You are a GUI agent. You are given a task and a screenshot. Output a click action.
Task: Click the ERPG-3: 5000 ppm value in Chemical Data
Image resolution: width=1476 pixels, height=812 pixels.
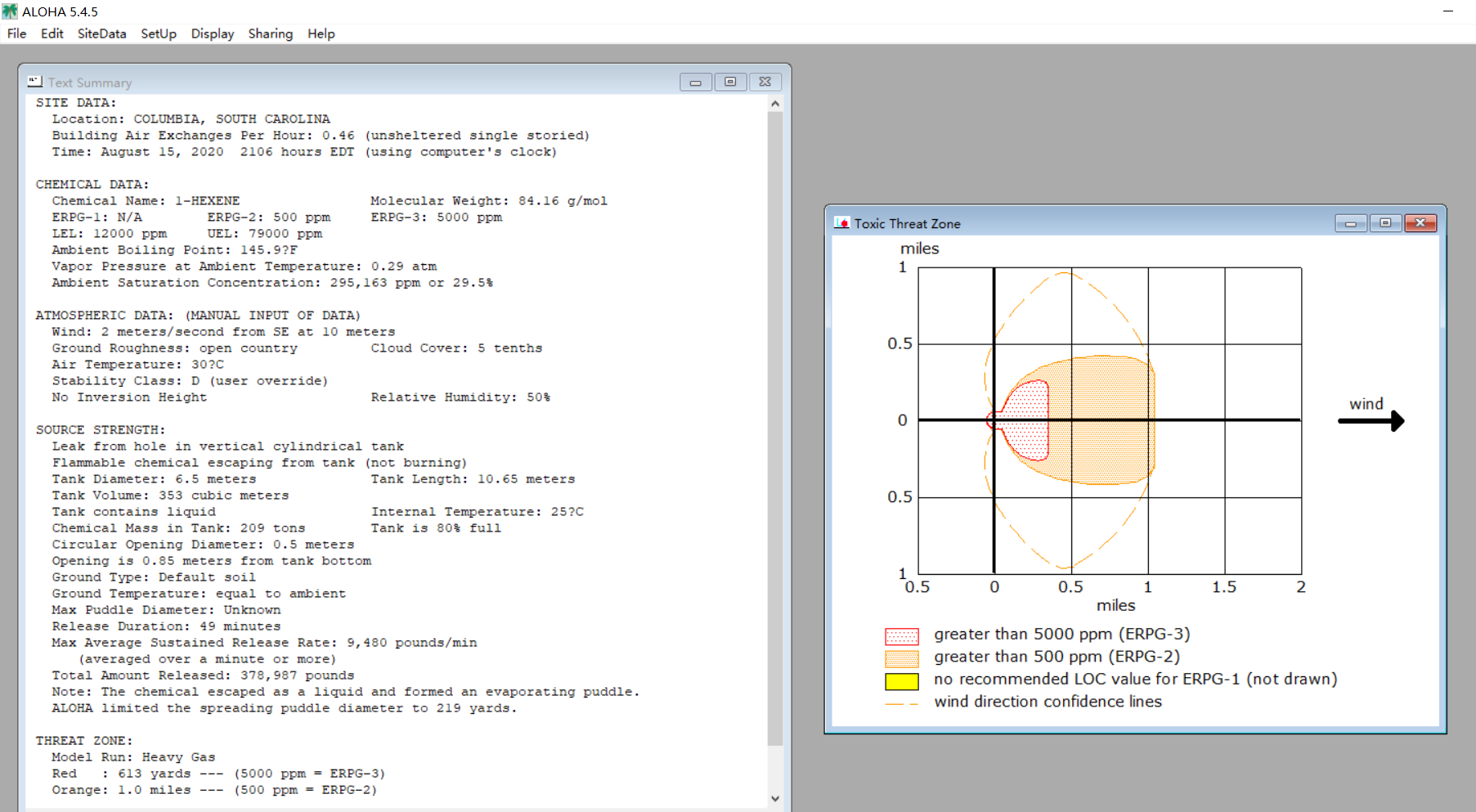pos(437,218)
